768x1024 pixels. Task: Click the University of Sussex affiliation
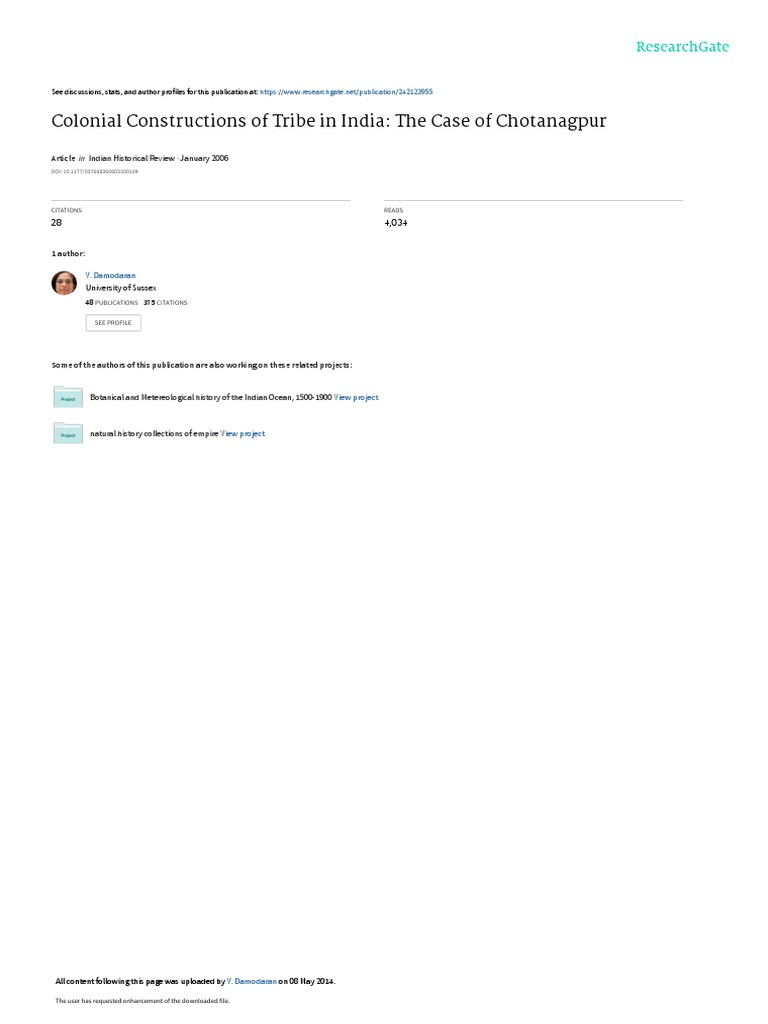[121, 288]
